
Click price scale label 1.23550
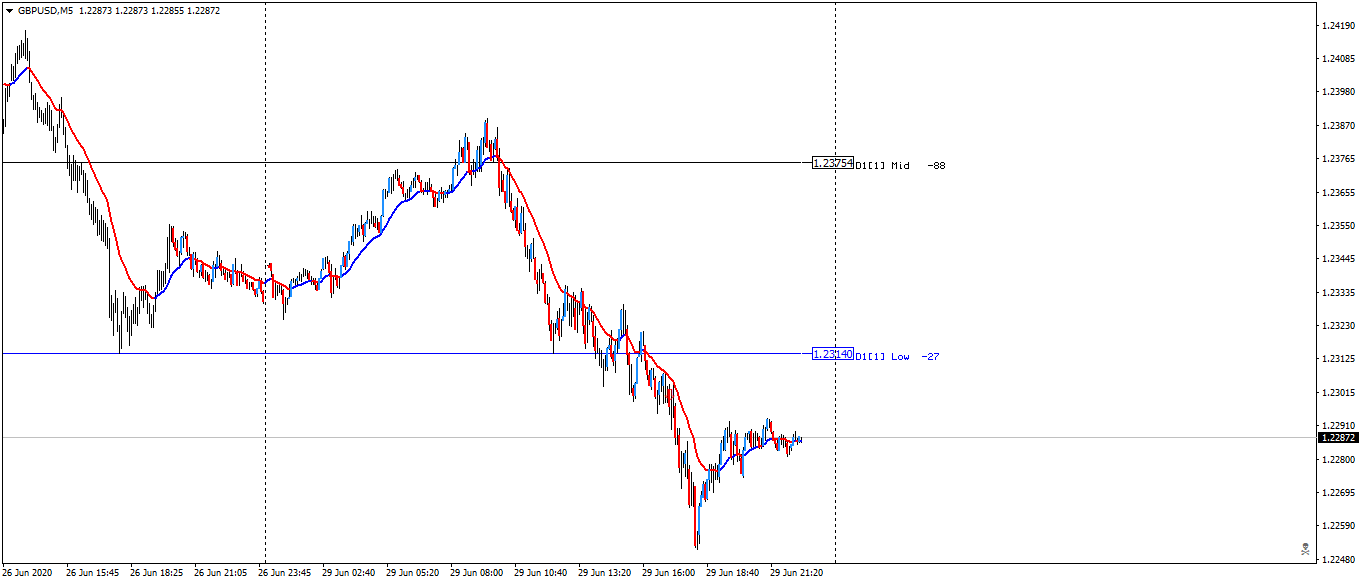pos(1338,225)
